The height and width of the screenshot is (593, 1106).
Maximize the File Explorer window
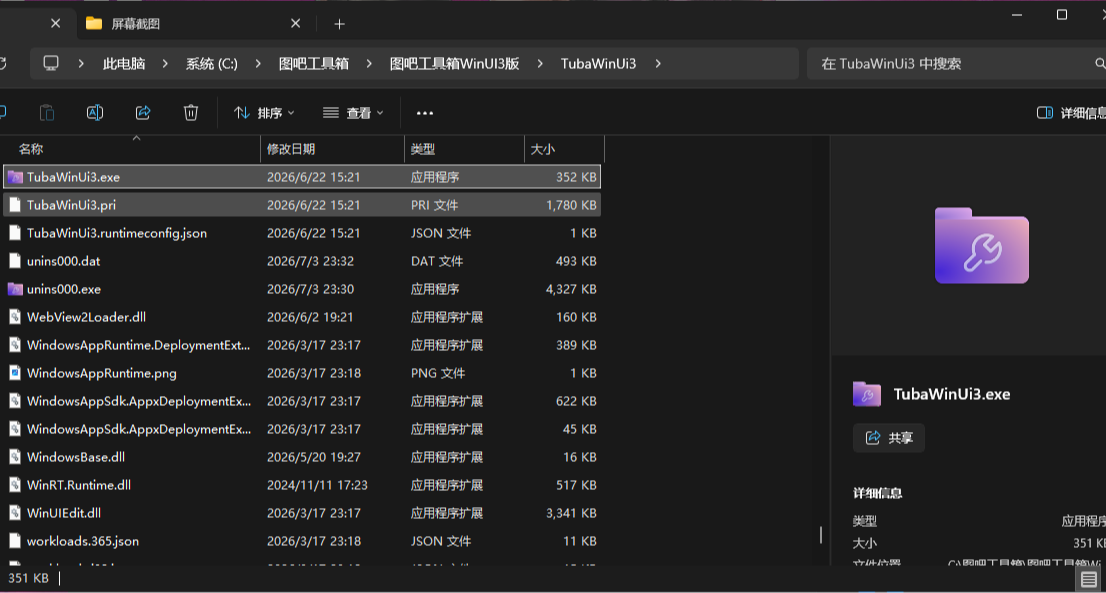pos(1062,15)
